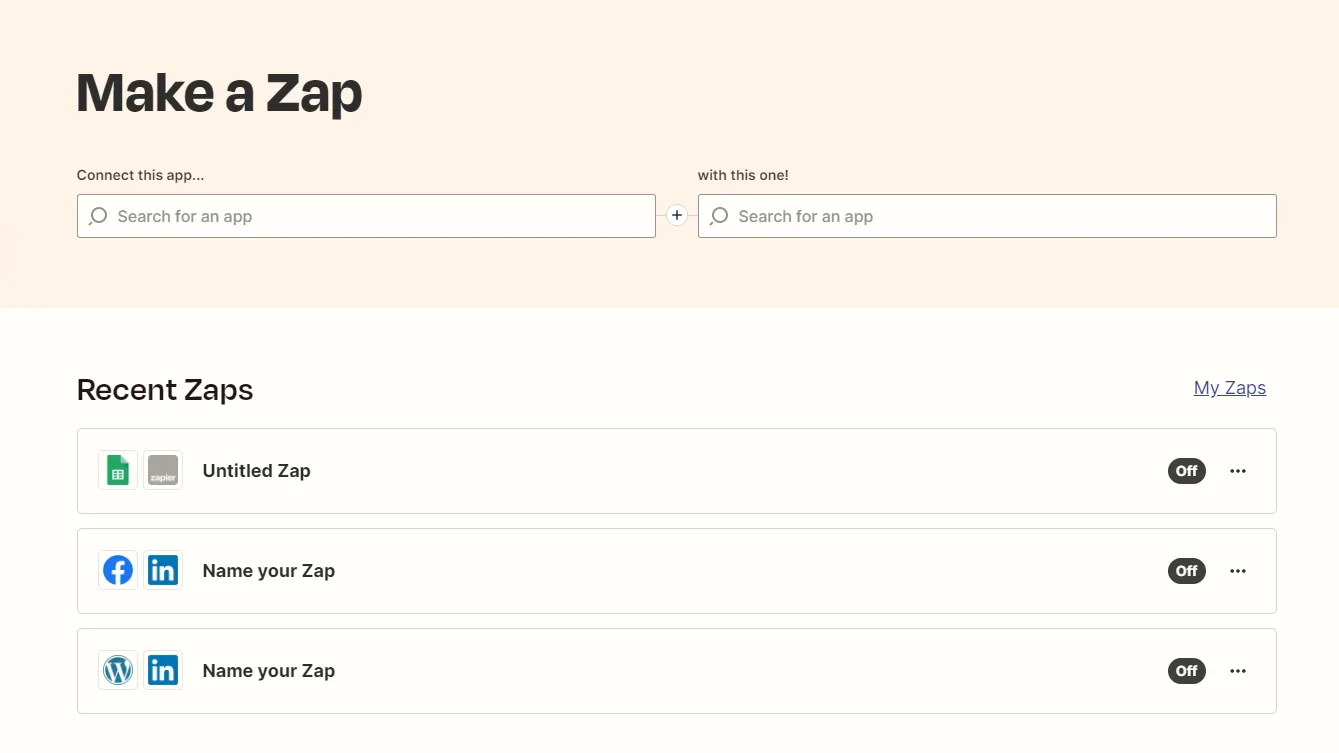Click the Facebook icon in the second Zap

pyautogui.click(x=118, y=571)
